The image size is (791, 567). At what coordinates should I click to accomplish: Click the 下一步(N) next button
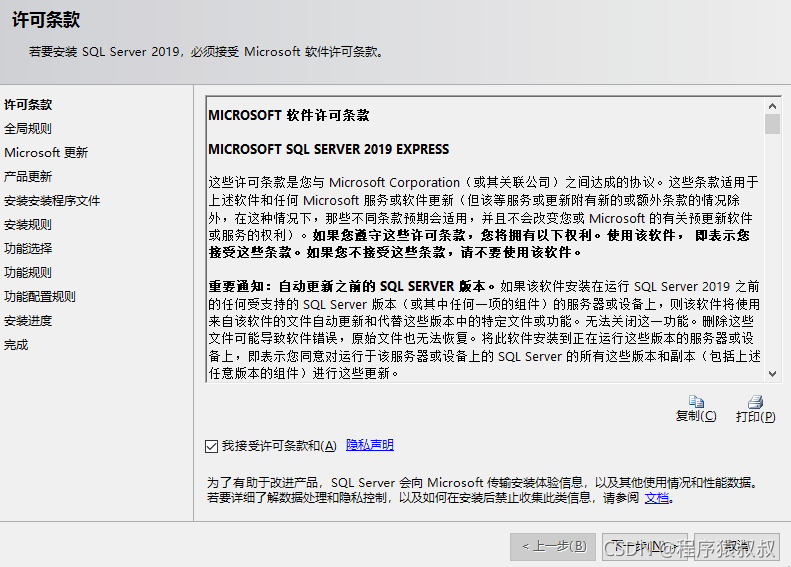pos(642,546)
